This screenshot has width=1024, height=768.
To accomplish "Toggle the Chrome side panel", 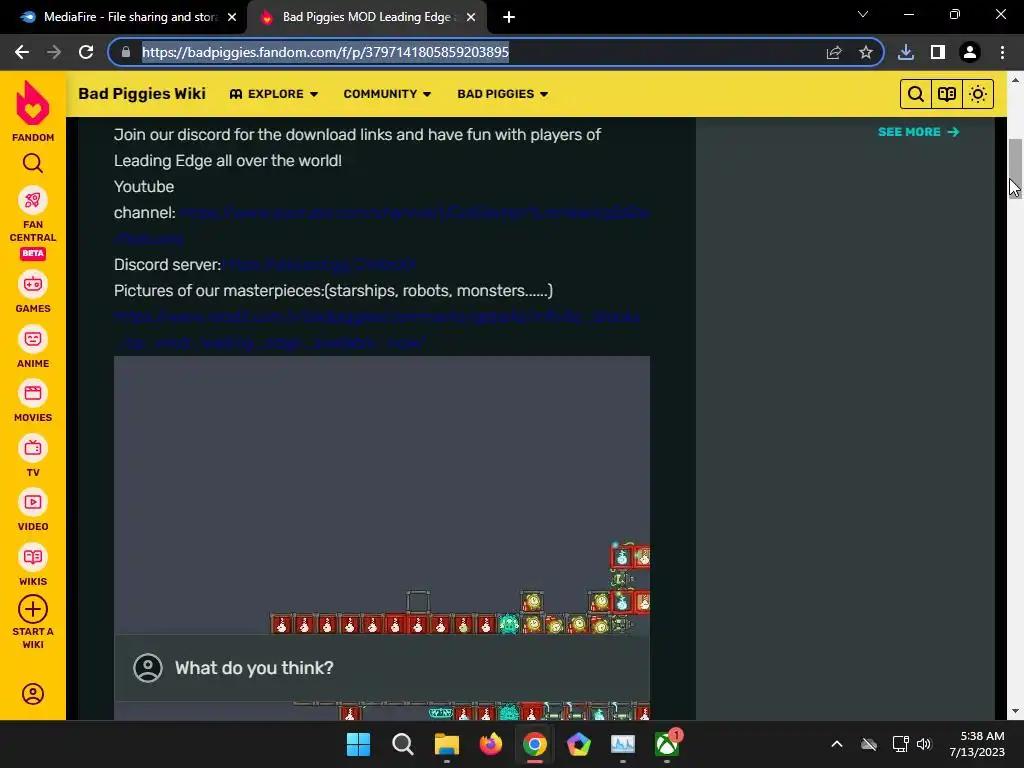I will pyautogui.click(x=938, y=52).
